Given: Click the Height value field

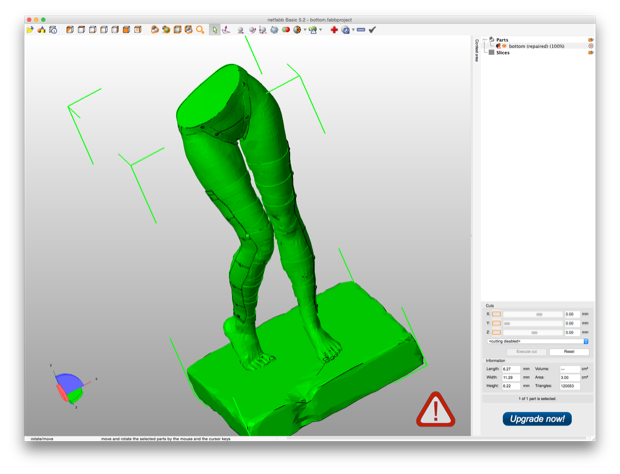Looking at the screenshot, I should (x=511, y=386).
